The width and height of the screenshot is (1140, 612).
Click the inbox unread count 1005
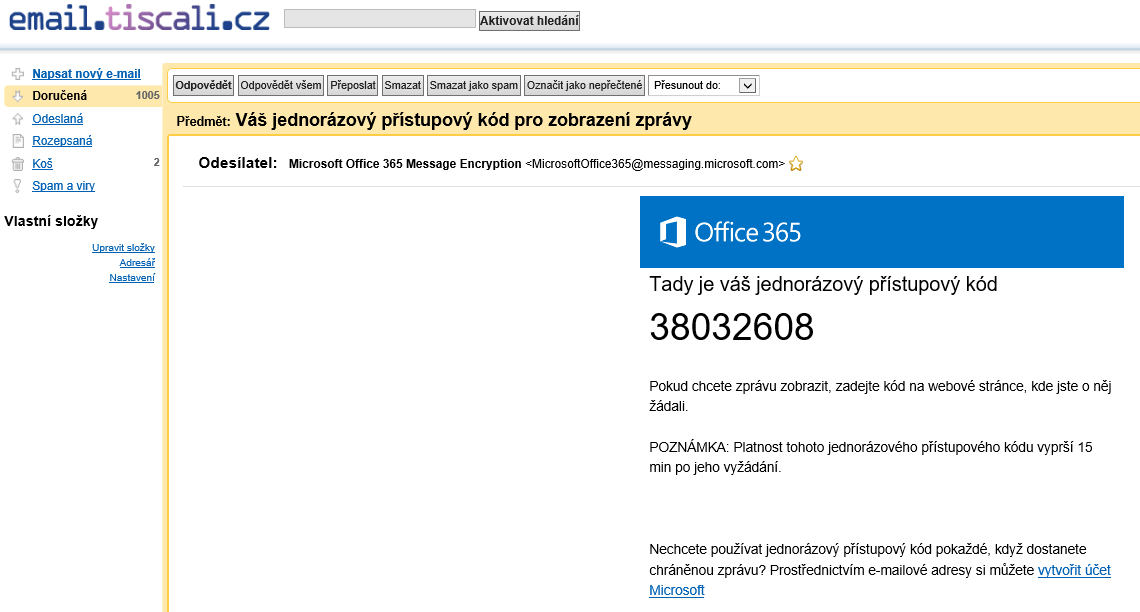(x=148, y=96)
